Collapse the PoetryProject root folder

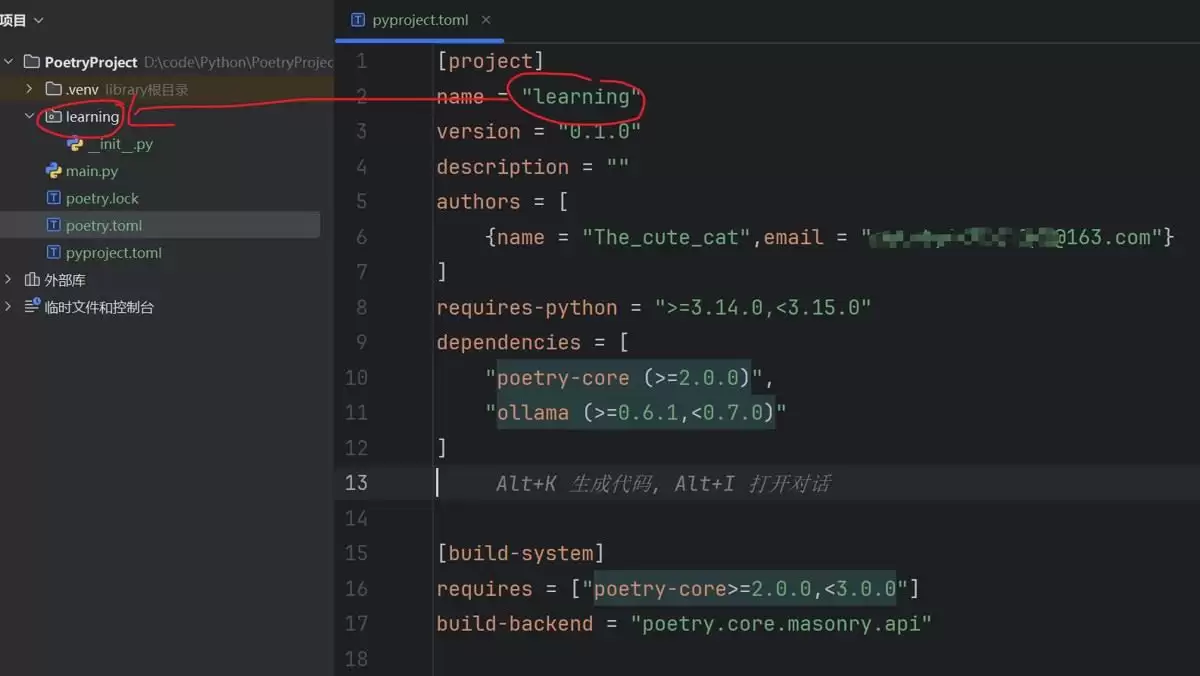click(x=9, y=62)
